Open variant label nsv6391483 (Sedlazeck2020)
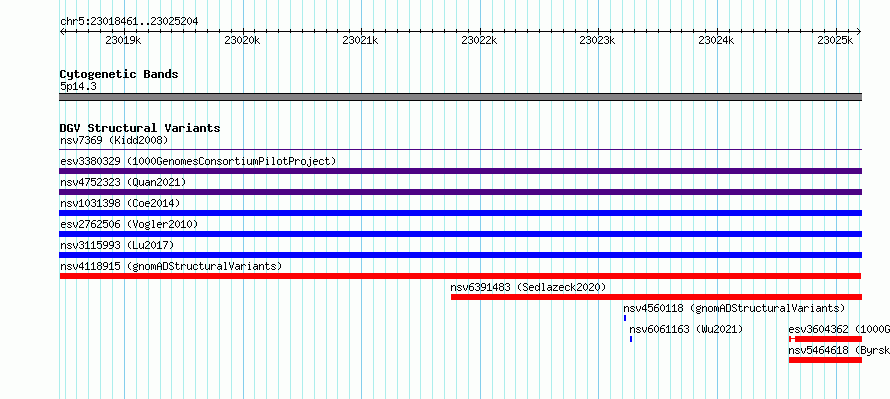This screenshot has height=399, width=890. (x=528, y=287)
